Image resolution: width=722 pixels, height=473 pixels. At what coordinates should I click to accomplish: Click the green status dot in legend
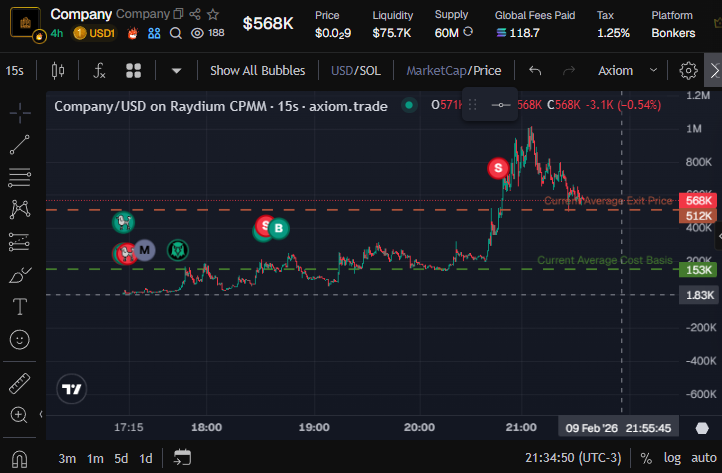click(408, 105)
